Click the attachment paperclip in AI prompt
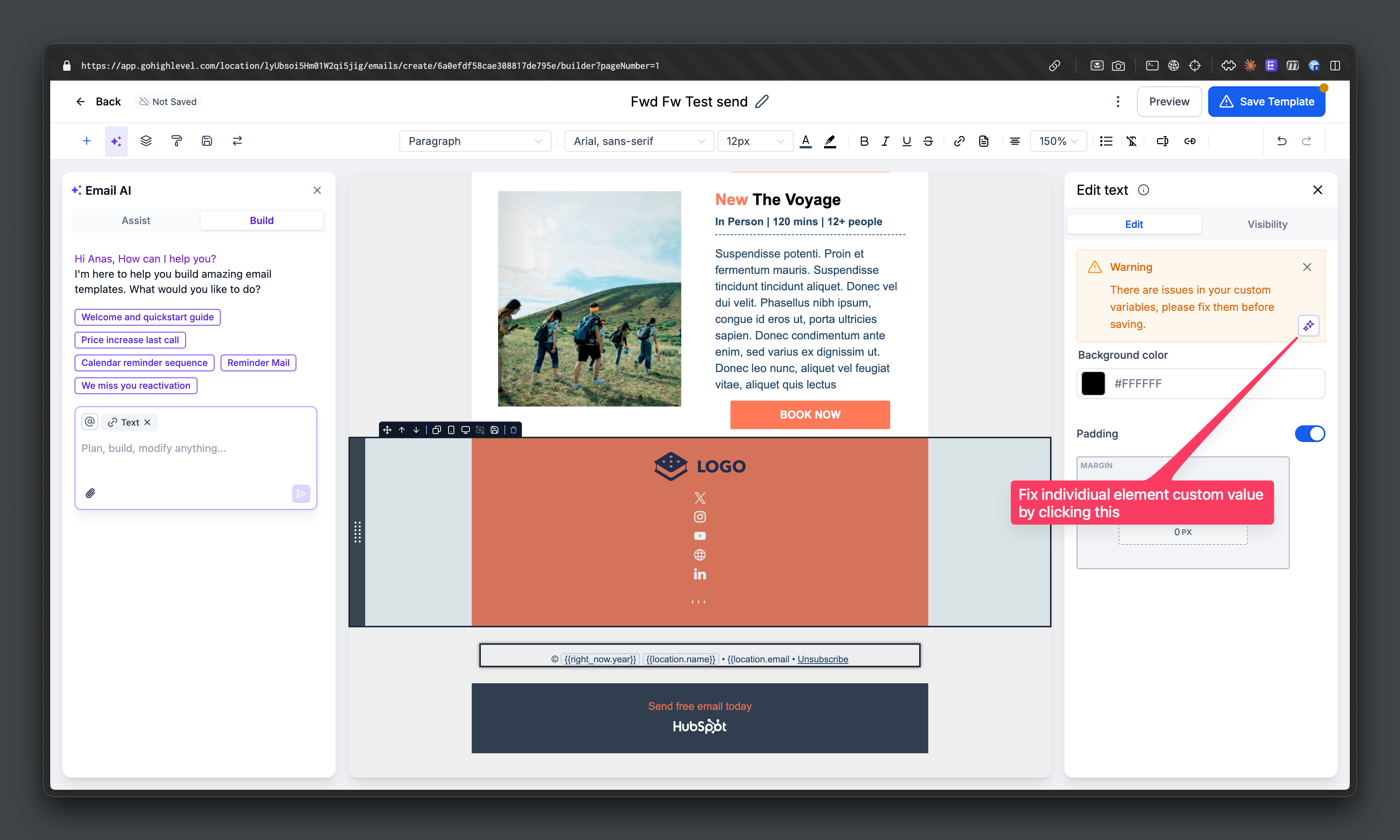The height and width of the screenshot is (840, 1400). tap(90, 493)
